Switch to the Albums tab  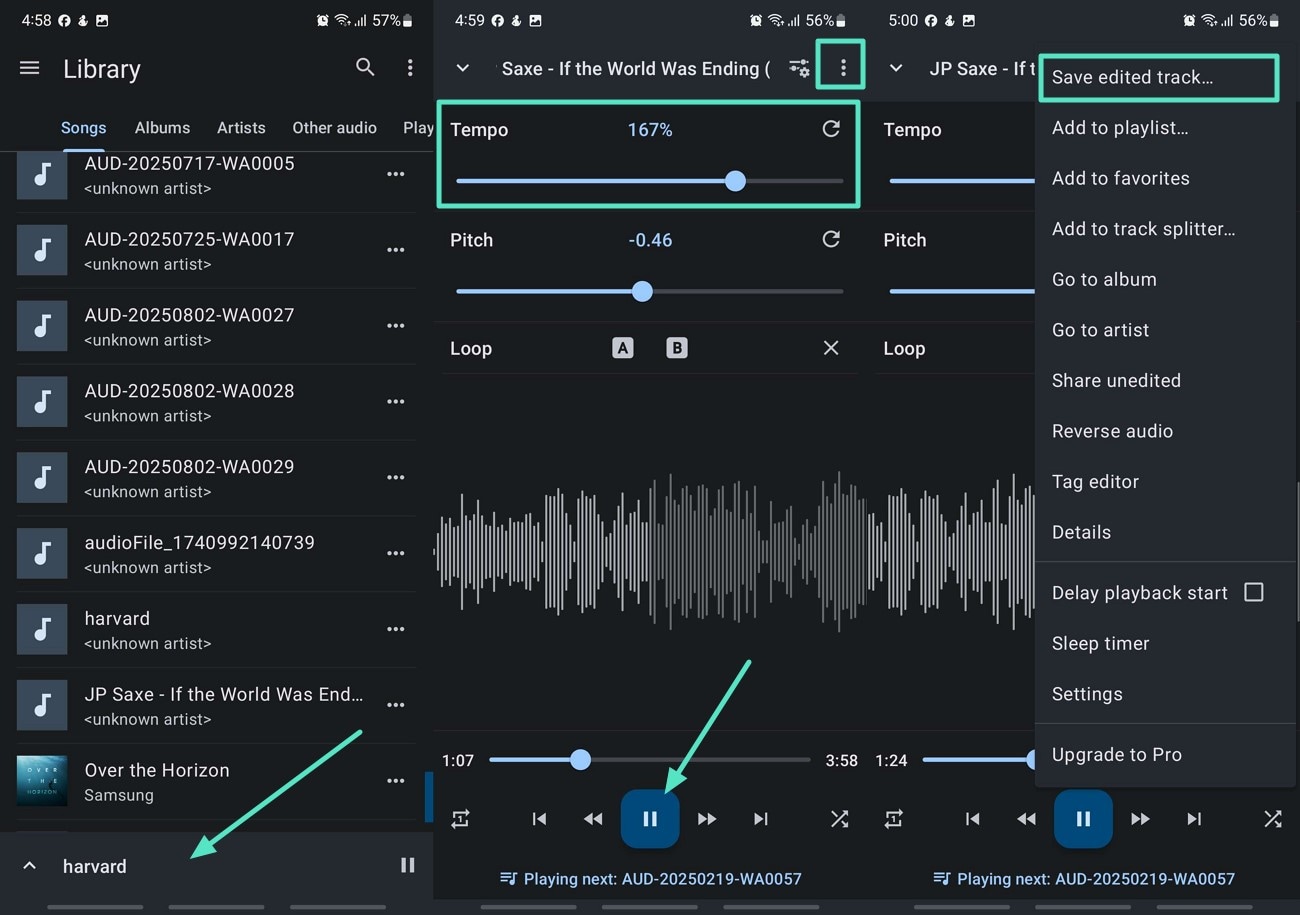[x=162, y=128]
